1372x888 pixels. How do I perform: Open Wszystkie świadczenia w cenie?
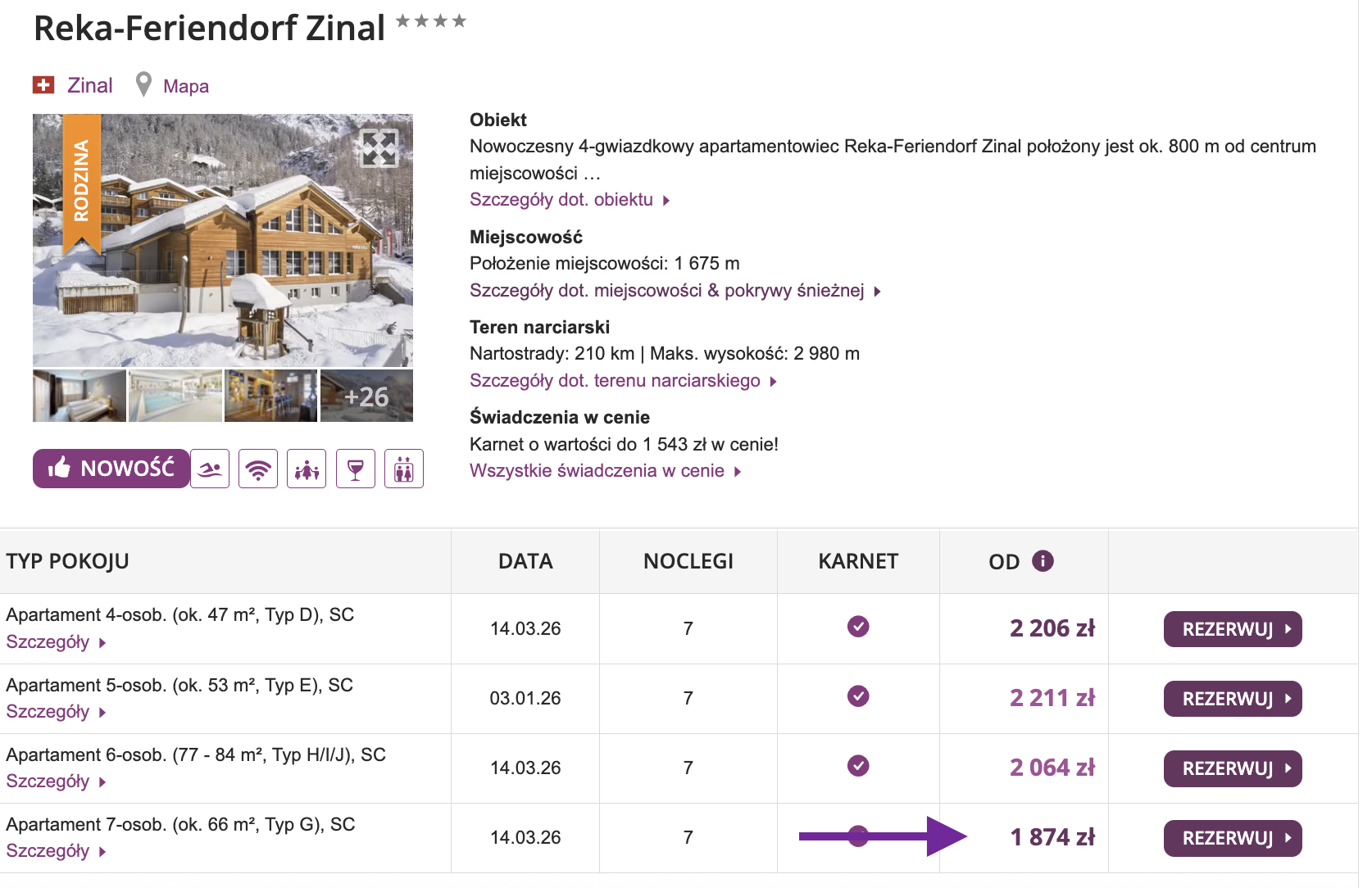pyautogui.click(x=597, y=470)
